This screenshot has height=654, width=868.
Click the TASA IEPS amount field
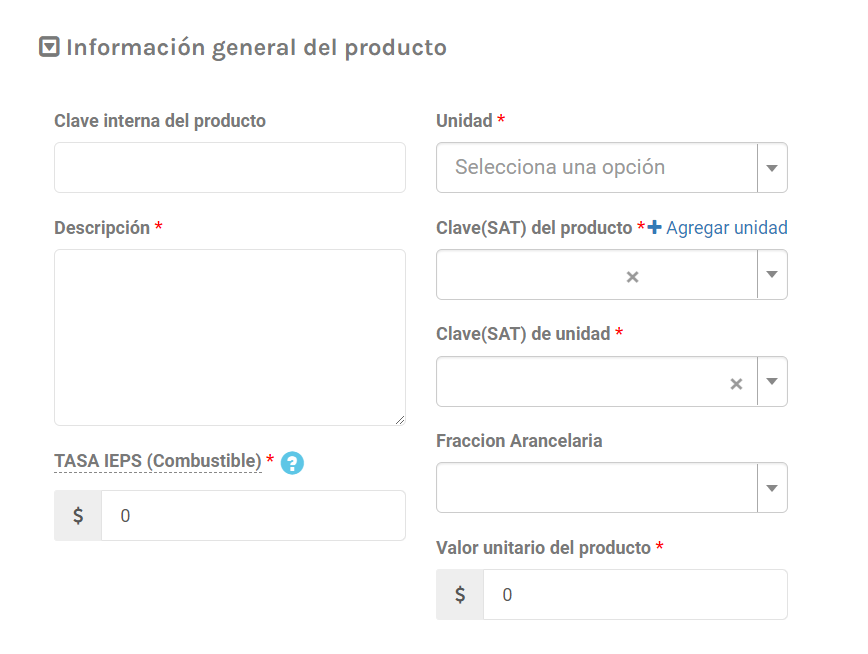click(253, 516)
